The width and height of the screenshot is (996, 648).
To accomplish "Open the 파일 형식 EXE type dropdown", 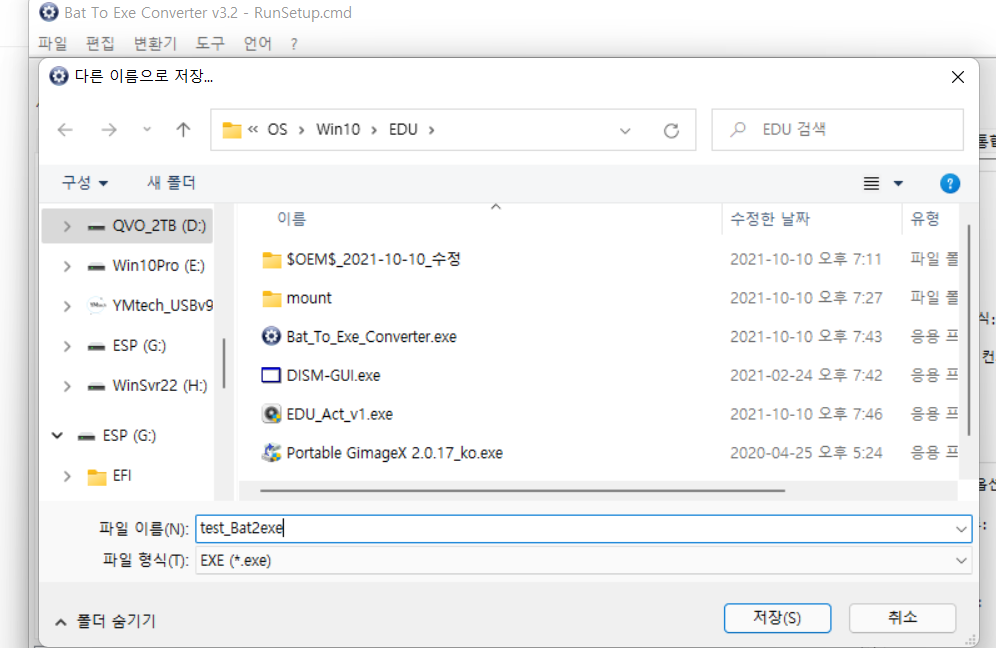I will click(961, 560).
